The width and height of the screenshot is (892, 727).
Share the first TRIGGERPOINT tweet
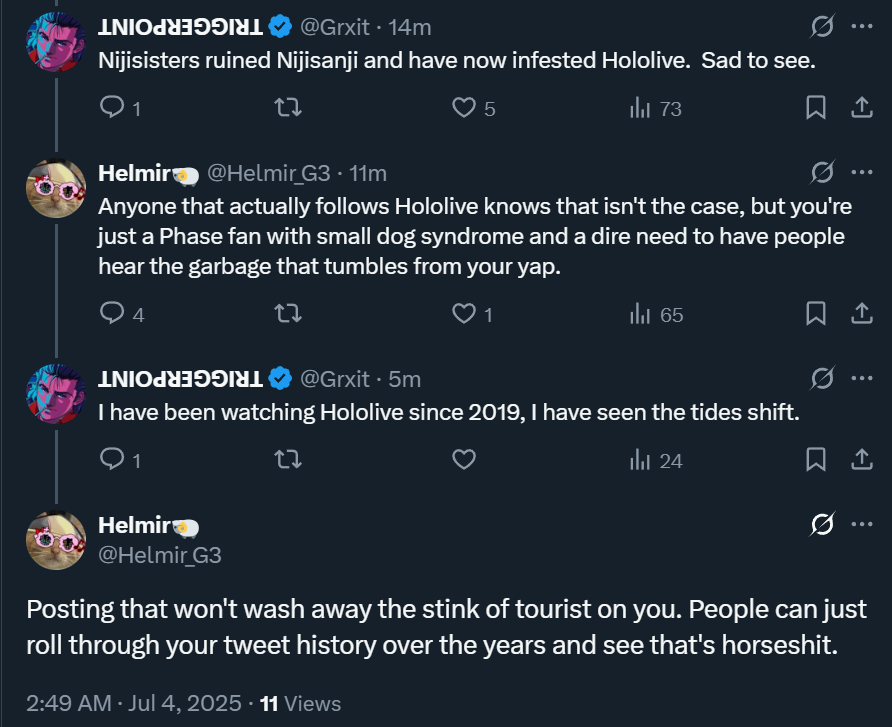[x=861, y=108]
